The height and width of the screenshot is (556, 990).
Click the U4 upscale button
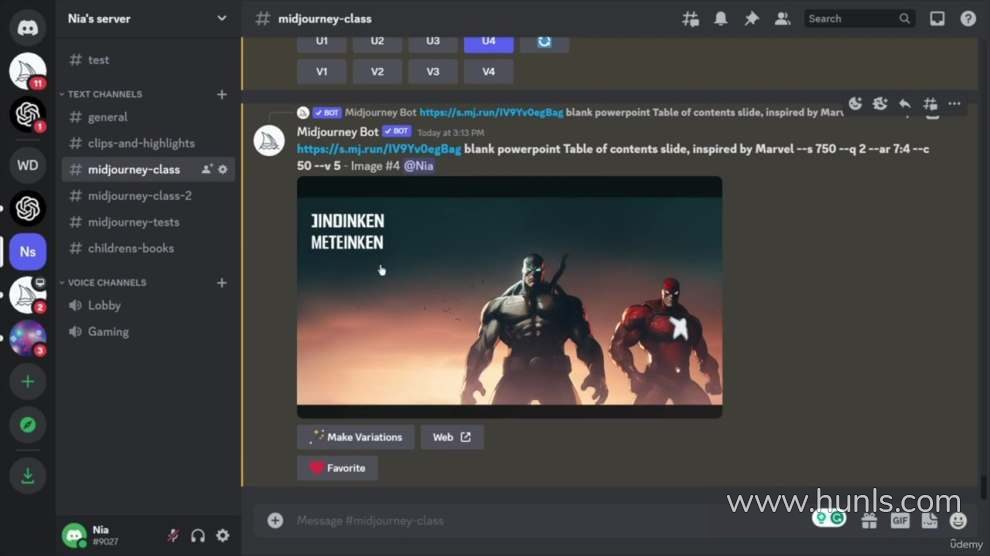click(x=489, y=42)
